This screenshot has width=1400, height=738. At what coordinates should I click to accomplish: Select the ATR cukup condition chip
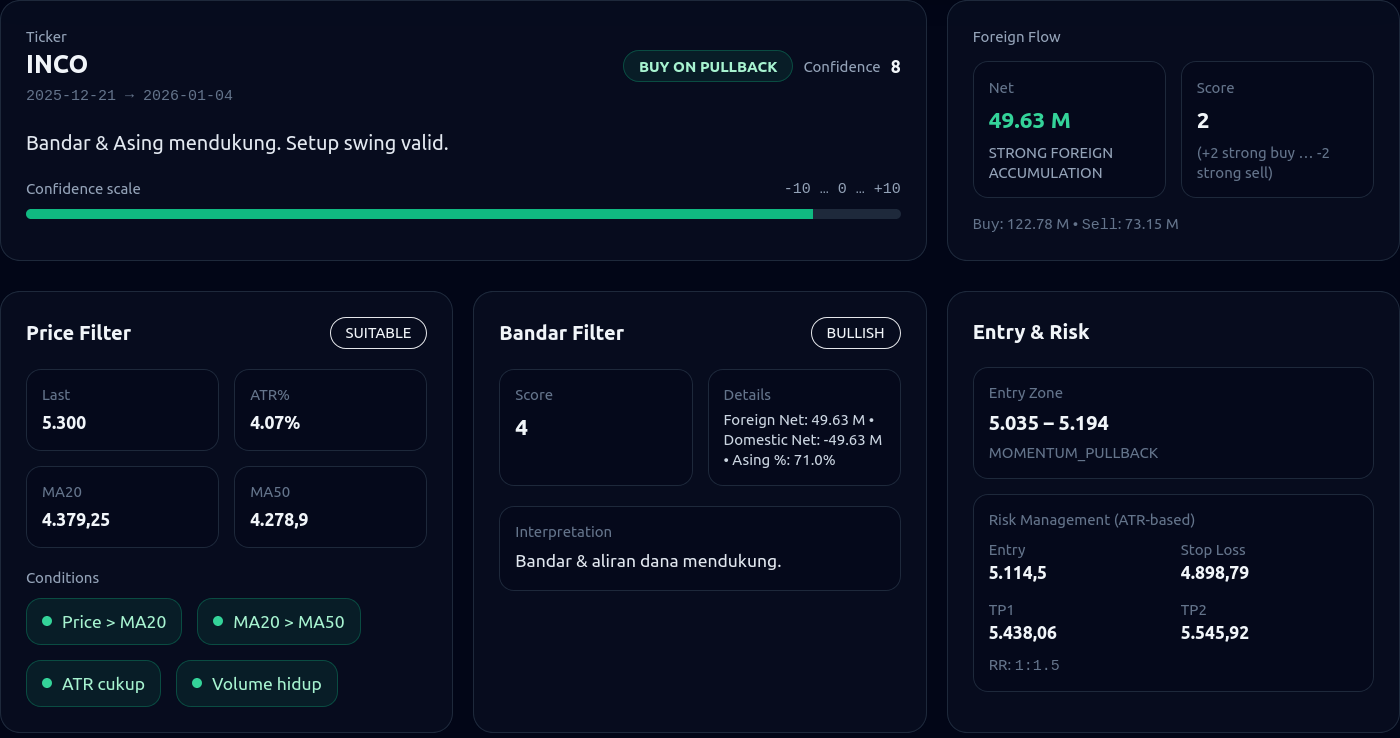pyautogui.click(x=93, y=684)
